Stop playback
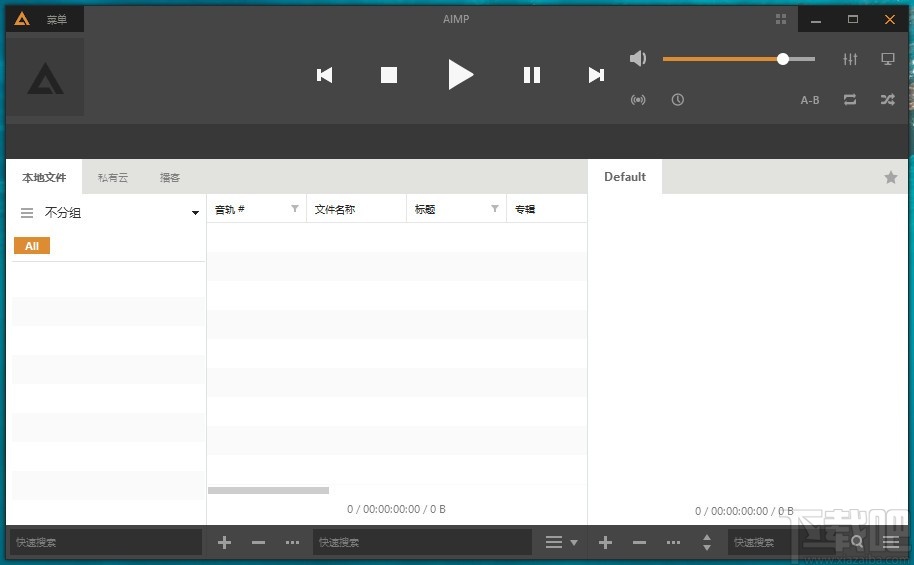 tap(389, 75)
